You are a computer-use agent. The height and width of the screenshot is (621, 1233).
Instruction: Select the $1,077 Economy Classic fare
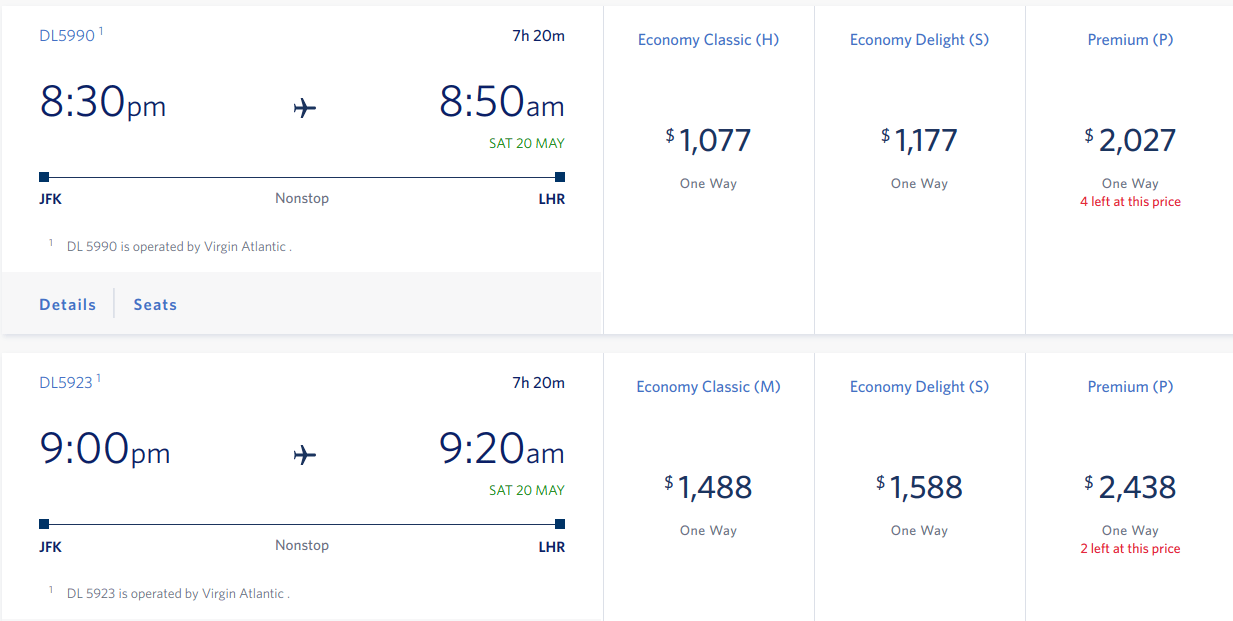pos(709,140)
